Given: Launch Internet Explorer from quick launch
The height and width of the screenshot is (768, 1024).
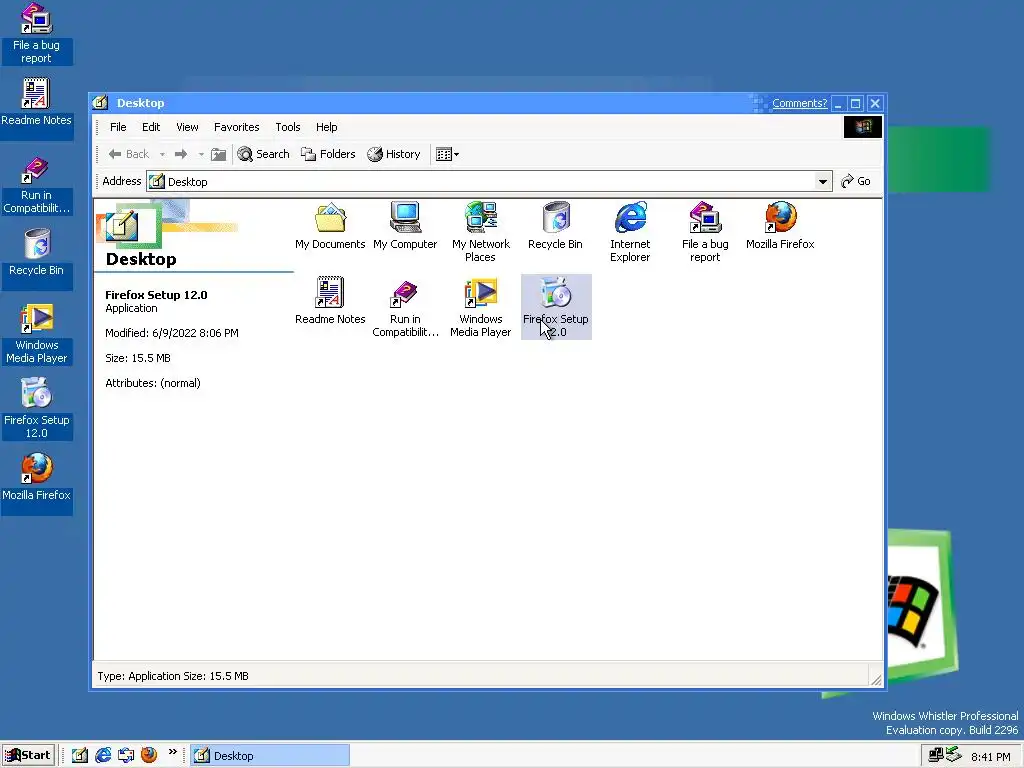Looking at the screenshot, I should point(103,756).
